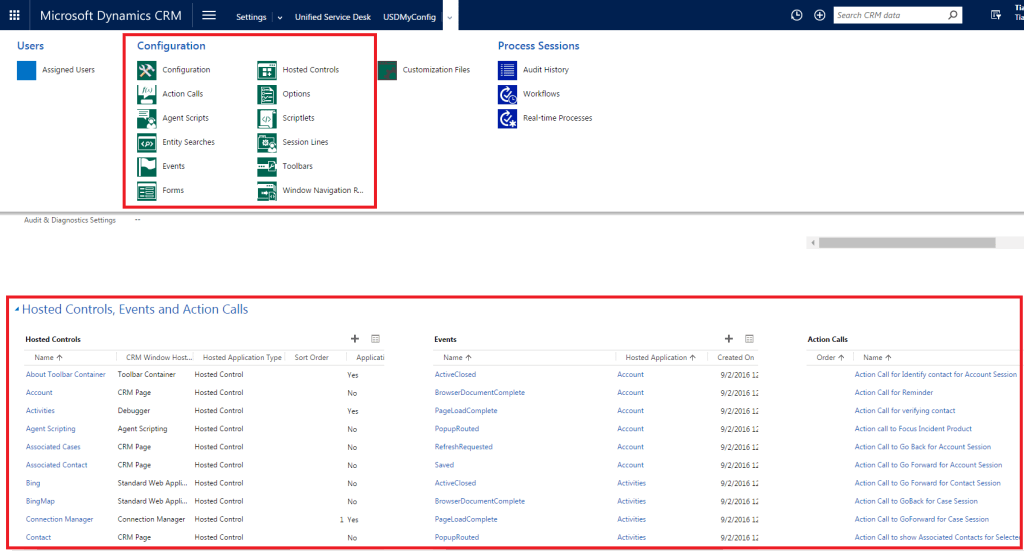Open the advanced find icon

click(995, 15)
